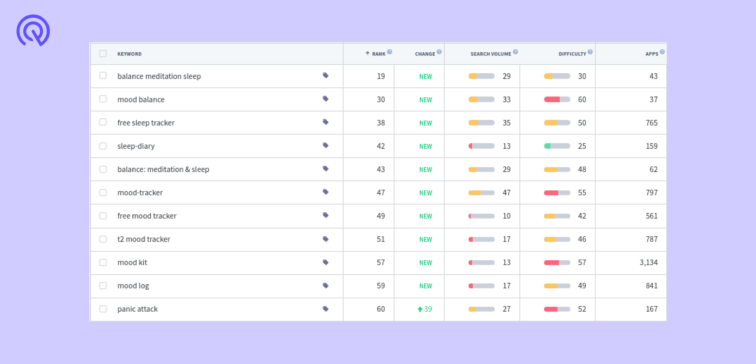Open keyword 't2 mood tracker'

(x=144, y=239)
